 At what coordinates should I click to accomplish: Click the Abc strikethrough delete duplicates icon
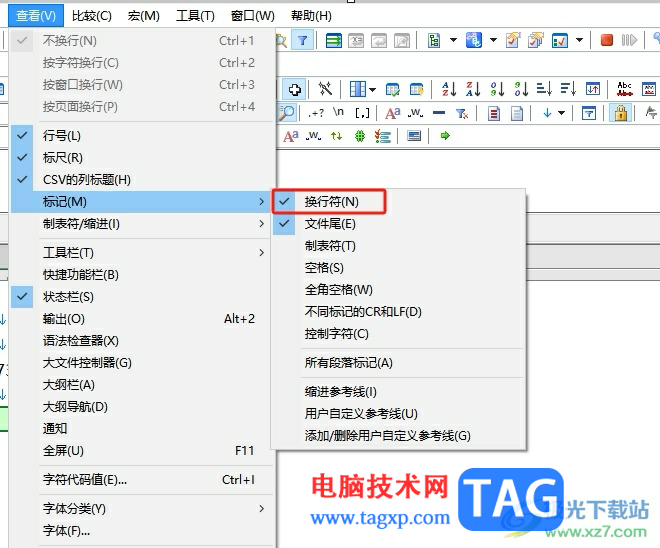click(625, 89)
